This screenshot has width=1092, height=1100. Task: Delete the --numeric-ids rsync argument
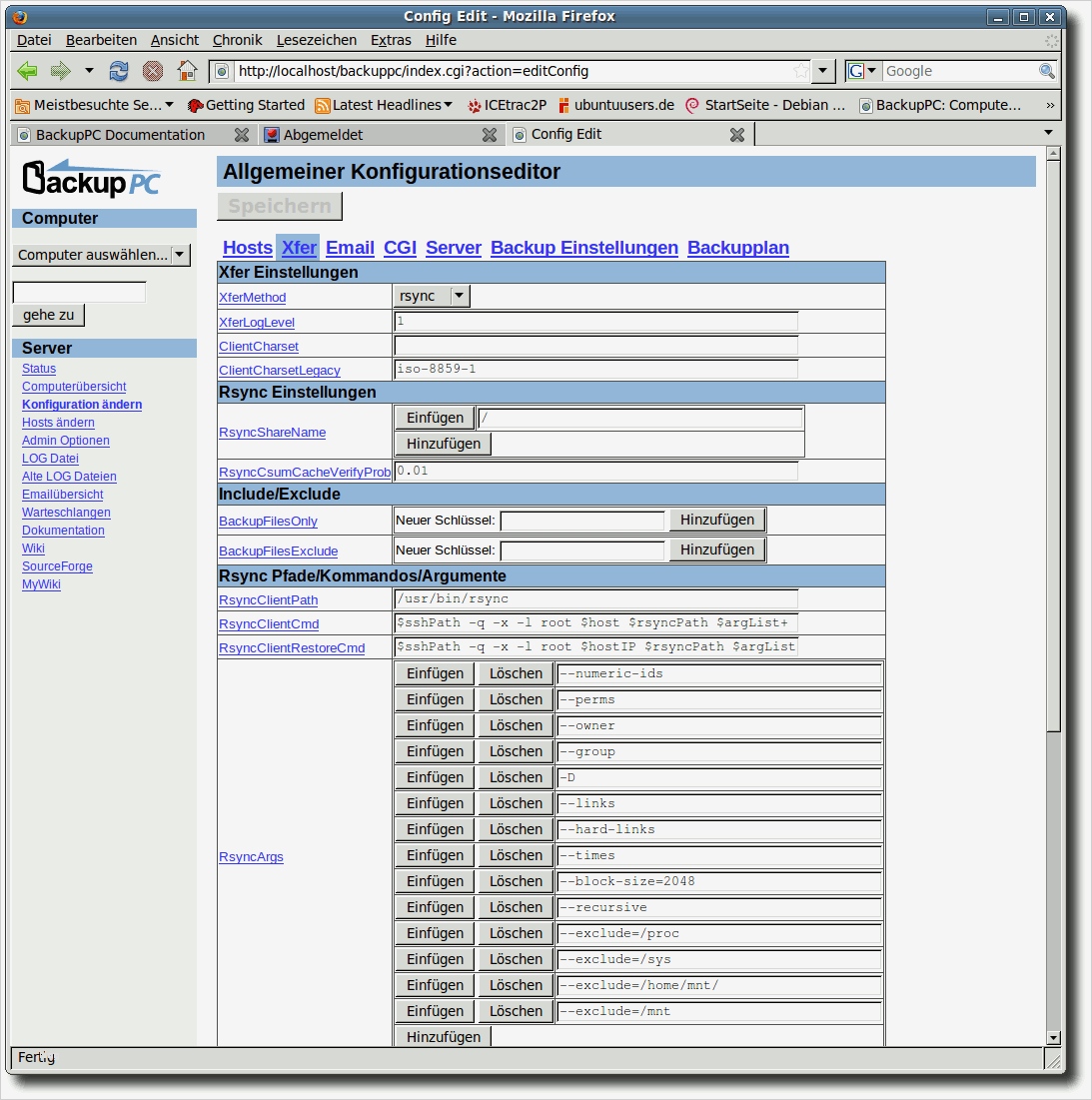click(516, 673)
